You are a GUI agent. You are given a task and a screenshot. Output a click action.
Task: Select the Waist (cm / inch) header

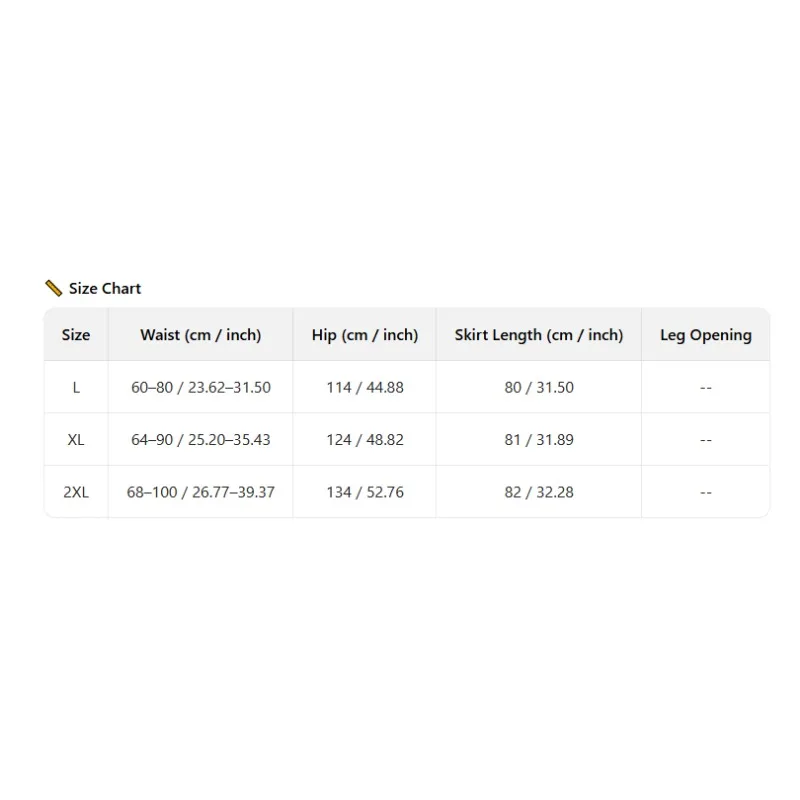[201, 335]
